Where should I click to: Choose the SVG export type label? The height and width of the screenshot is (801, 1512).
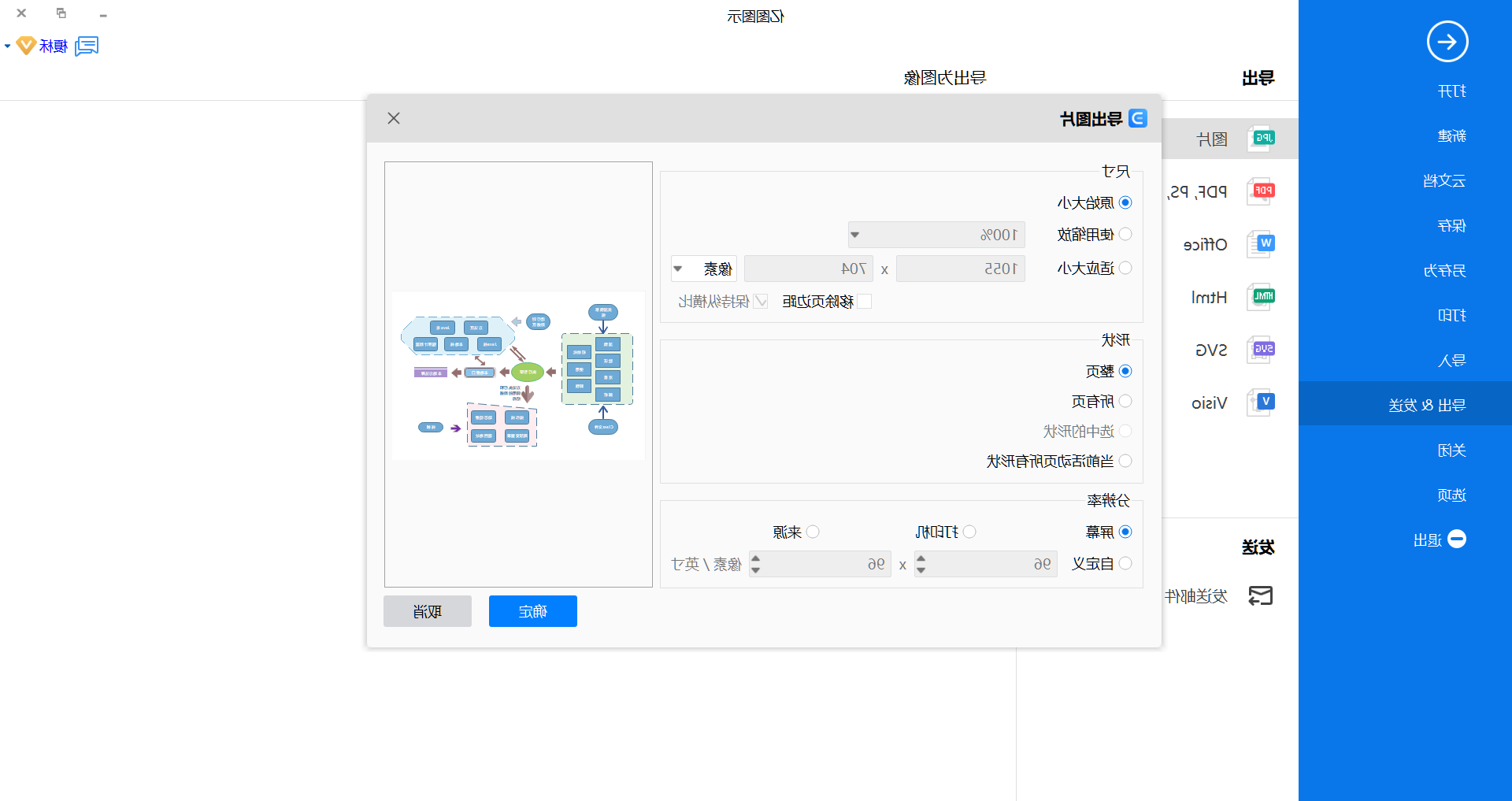point(1212,350)
